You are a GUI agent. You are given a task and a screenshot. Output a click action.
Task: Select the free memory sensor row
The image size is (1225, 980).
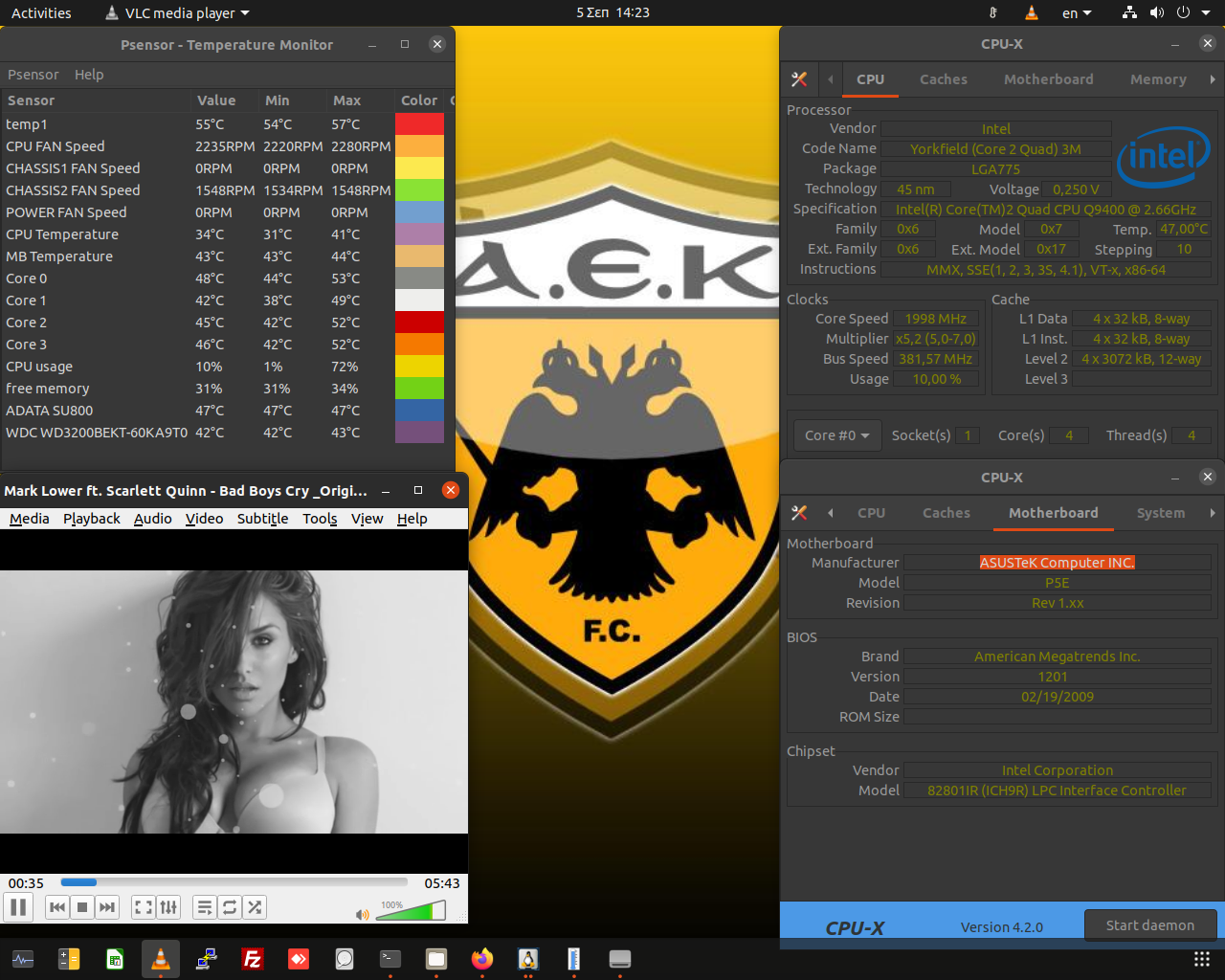pyautogui.click(x=226, y=389)
